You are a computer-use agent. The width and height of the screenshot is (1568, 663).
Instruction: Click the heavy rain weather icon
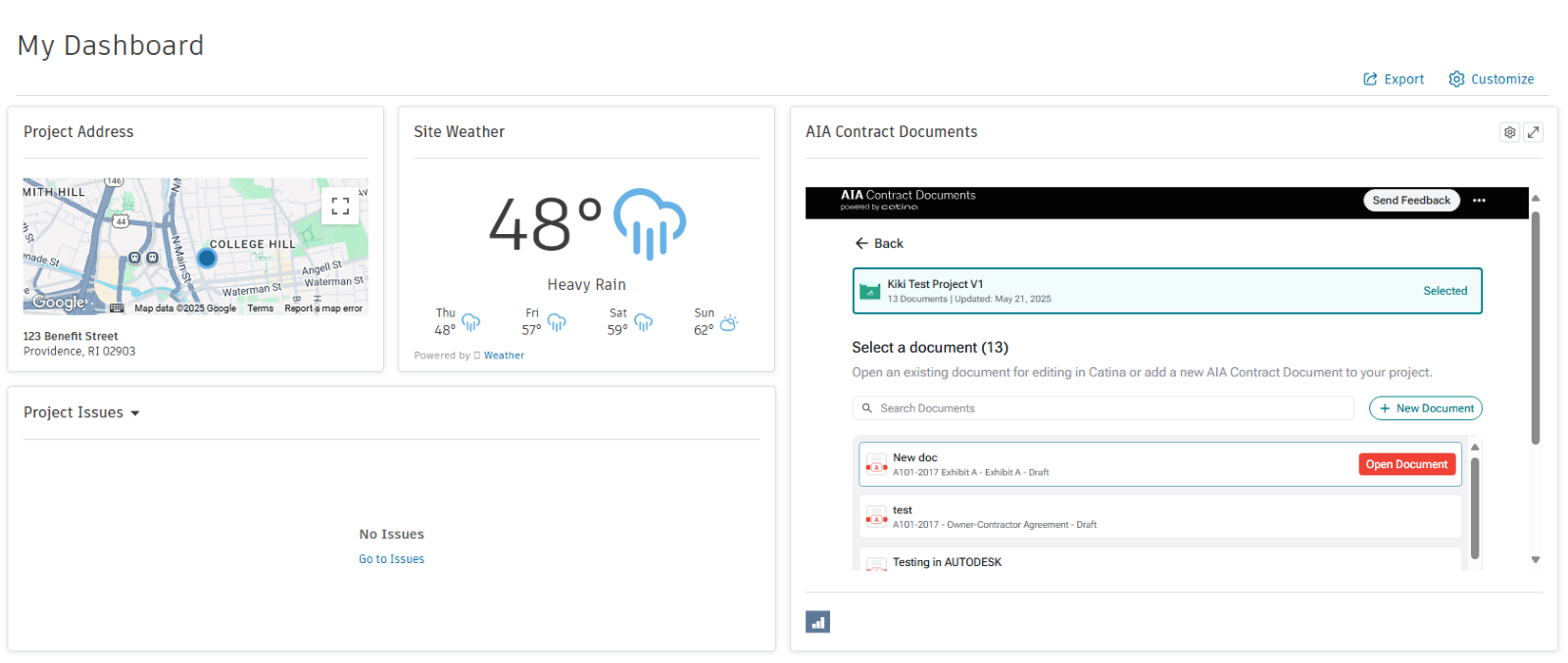point(649,224)
